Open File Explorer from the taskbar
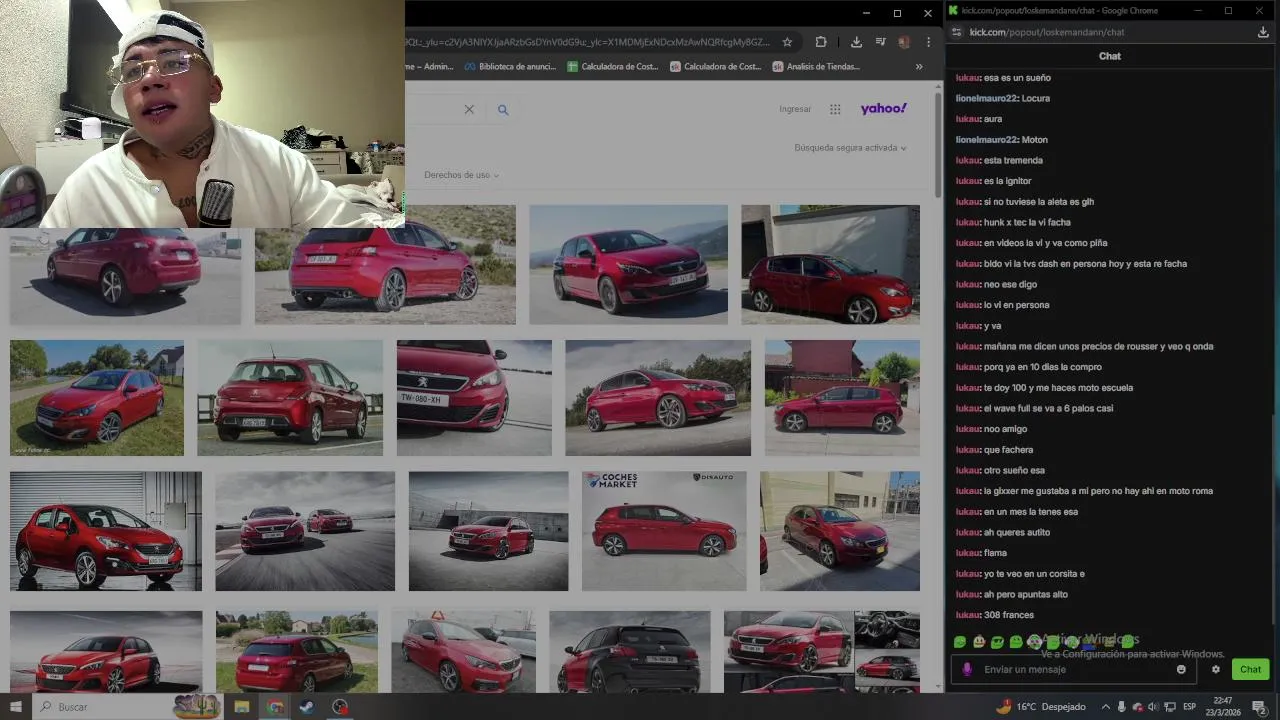This screenshot has height=720, width=1280. point(242,706)
